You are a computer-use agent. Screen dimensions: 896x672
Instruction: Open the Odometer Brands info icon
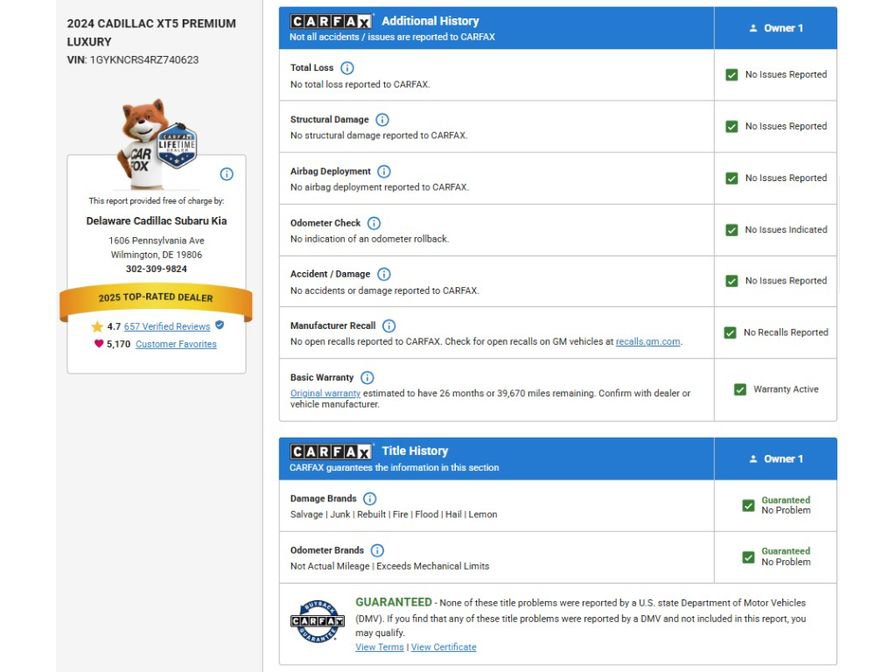[x=377, y=550]
